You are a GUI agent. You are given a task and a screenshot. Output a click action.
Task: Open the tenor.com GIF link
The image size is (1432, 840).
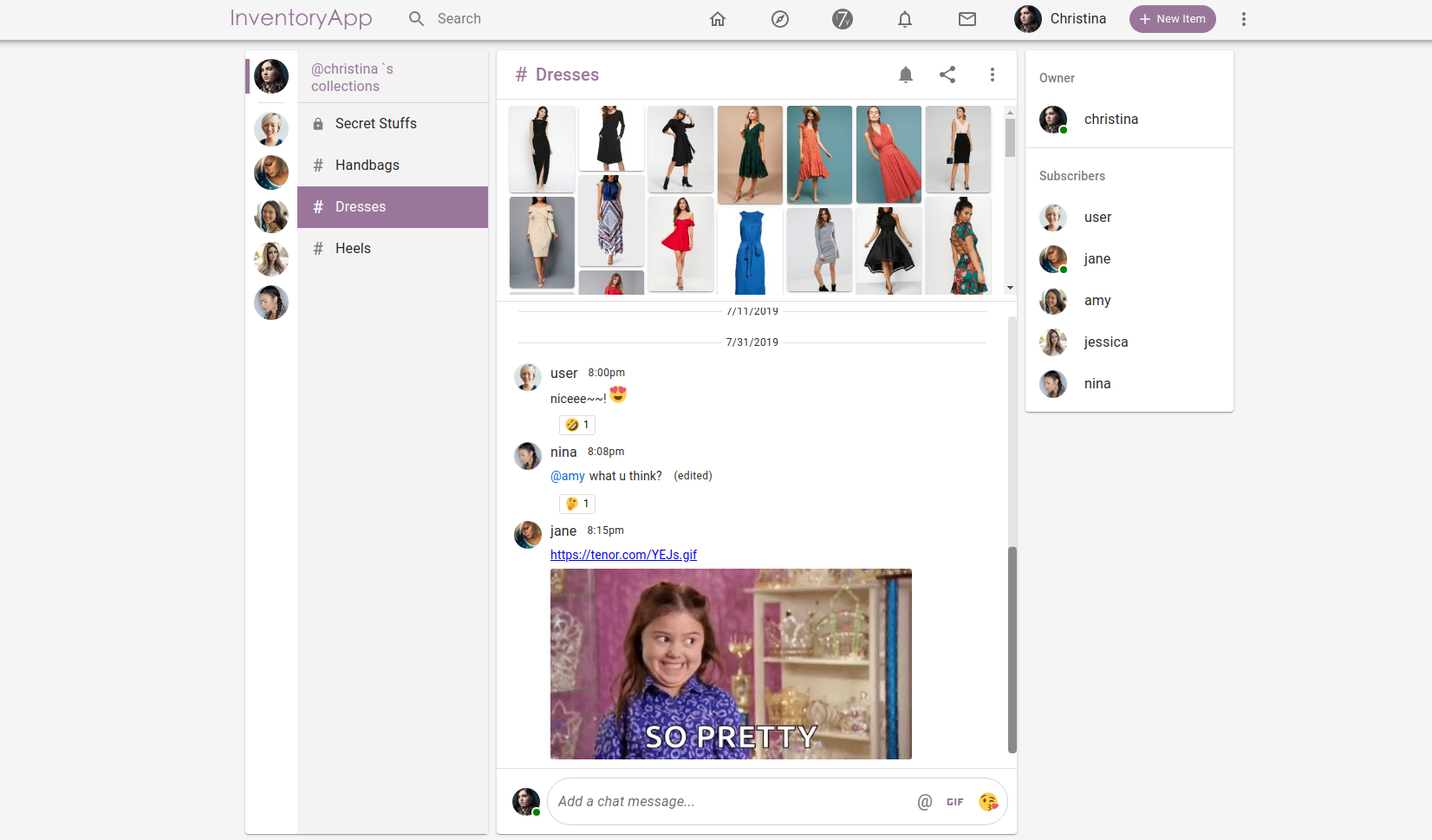623,555
